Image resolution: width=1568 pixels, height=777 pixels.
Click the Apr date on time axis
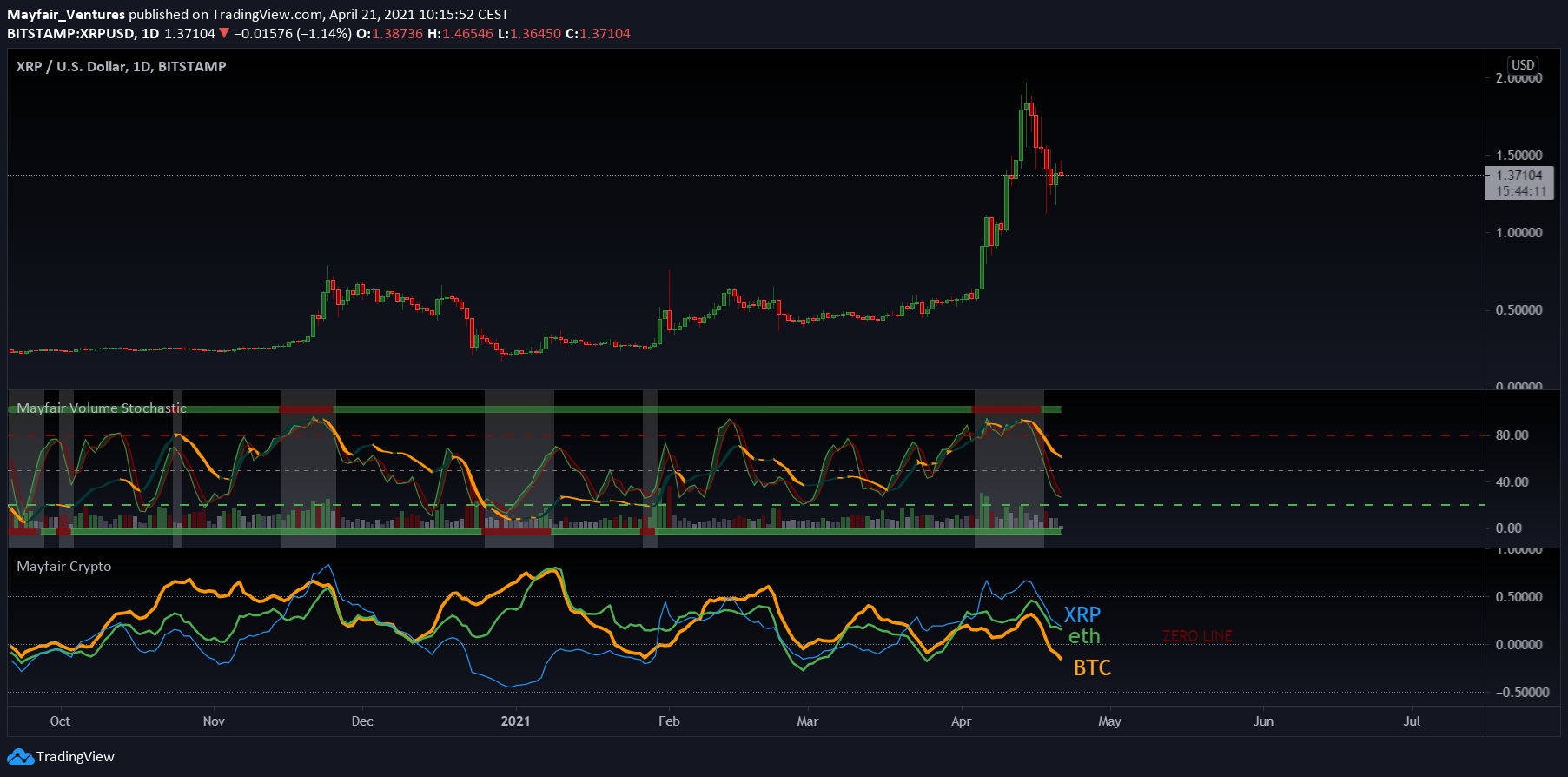point(961,721)
